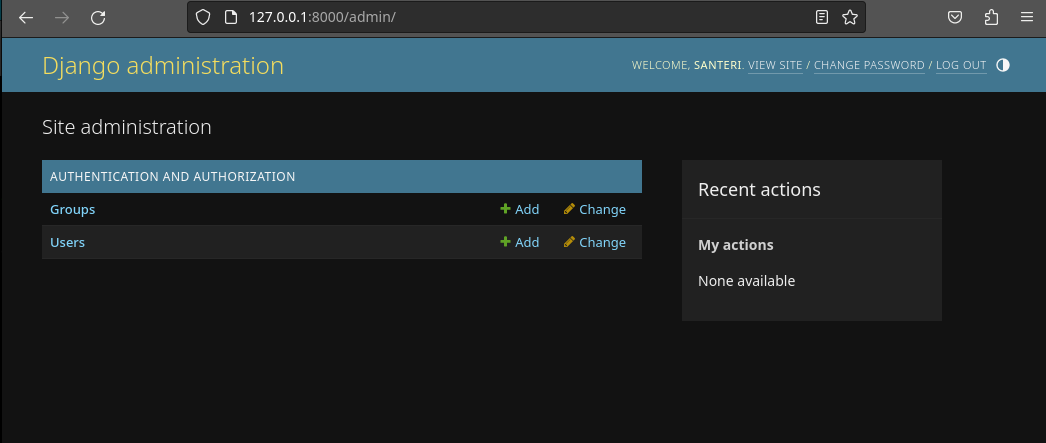Open the Firefox hamburger menu
The image size is (1046, 443).
(x=1026, y=17)
